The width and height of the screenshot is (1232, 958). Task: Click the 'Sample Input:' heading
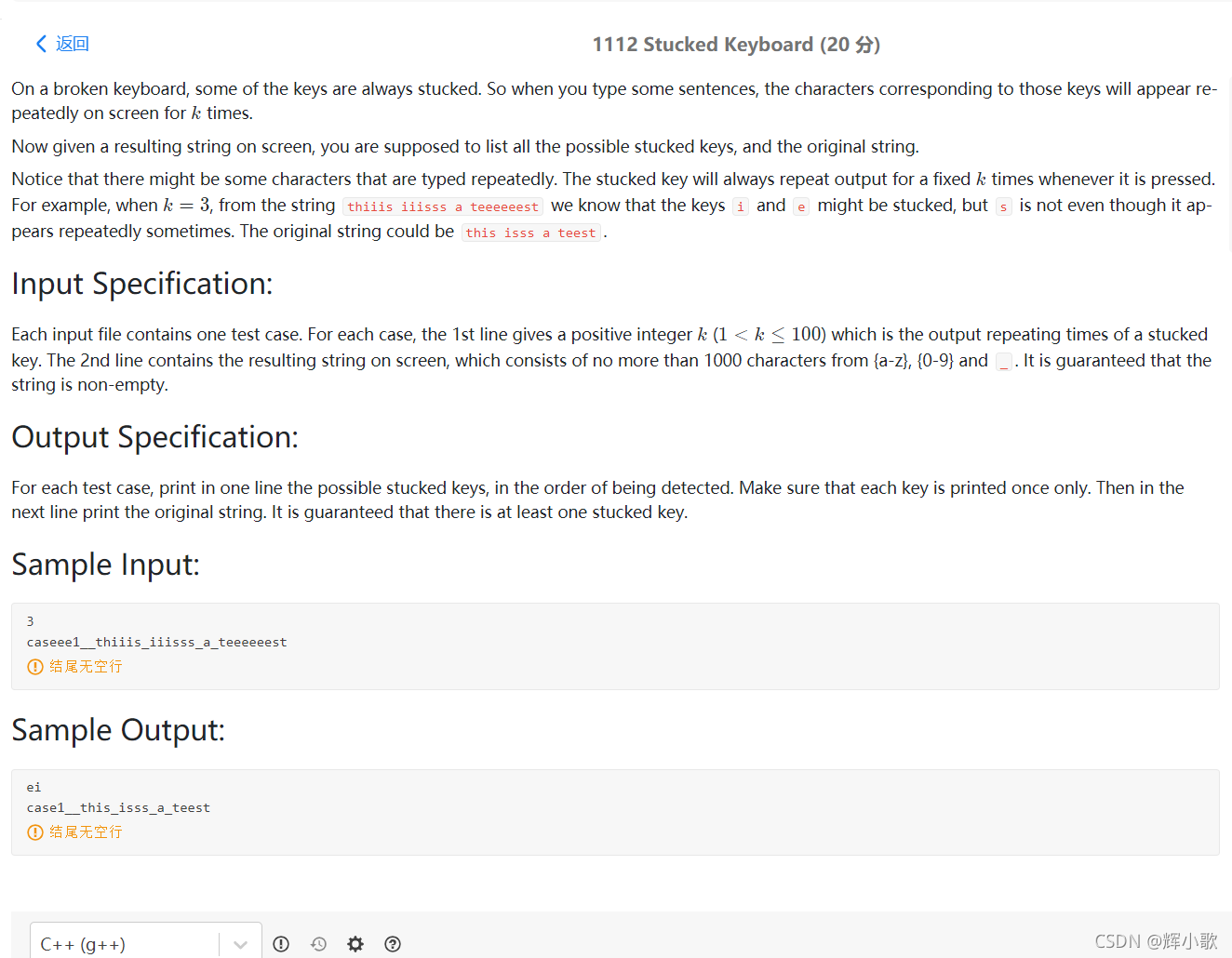pos(106,565)
